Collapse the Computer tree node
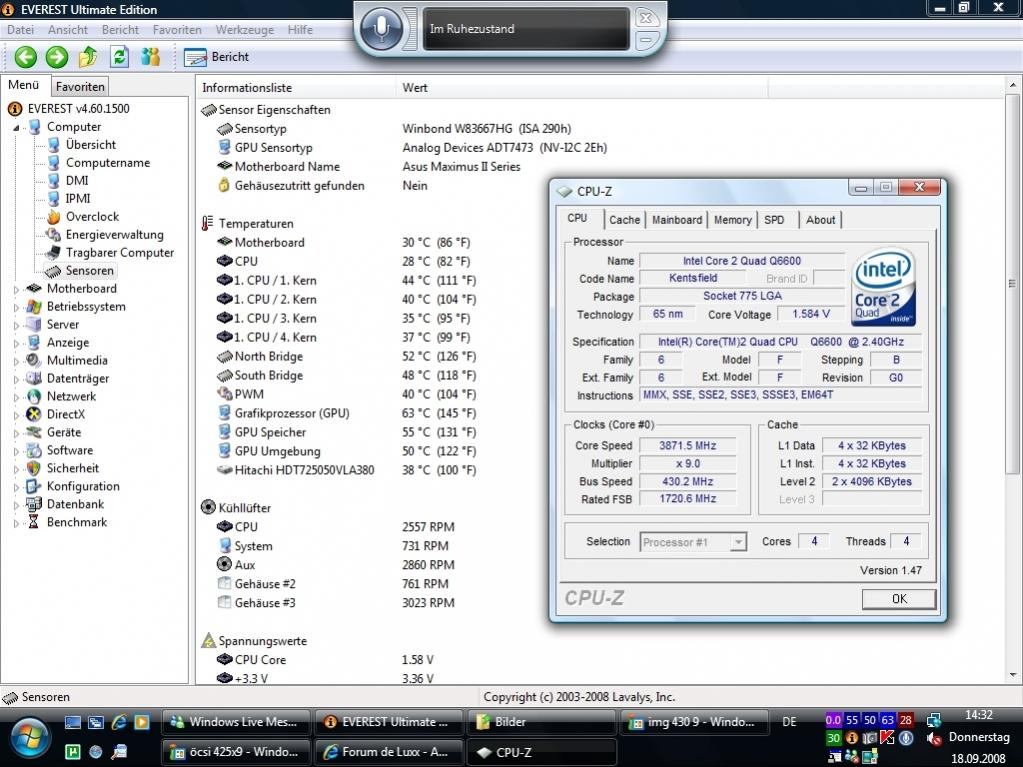The width and height of the screenshot is (1023, 767). [x=16, y=128]
